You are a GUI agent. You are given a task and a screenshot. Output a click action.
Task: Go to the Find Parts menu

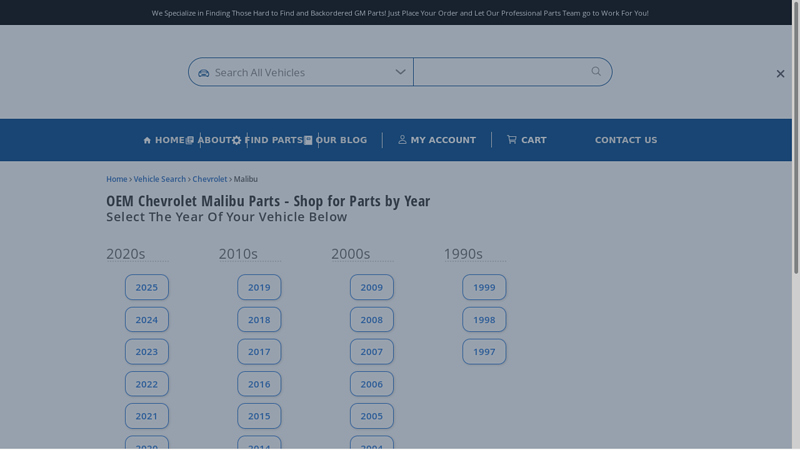pos(273,140)
